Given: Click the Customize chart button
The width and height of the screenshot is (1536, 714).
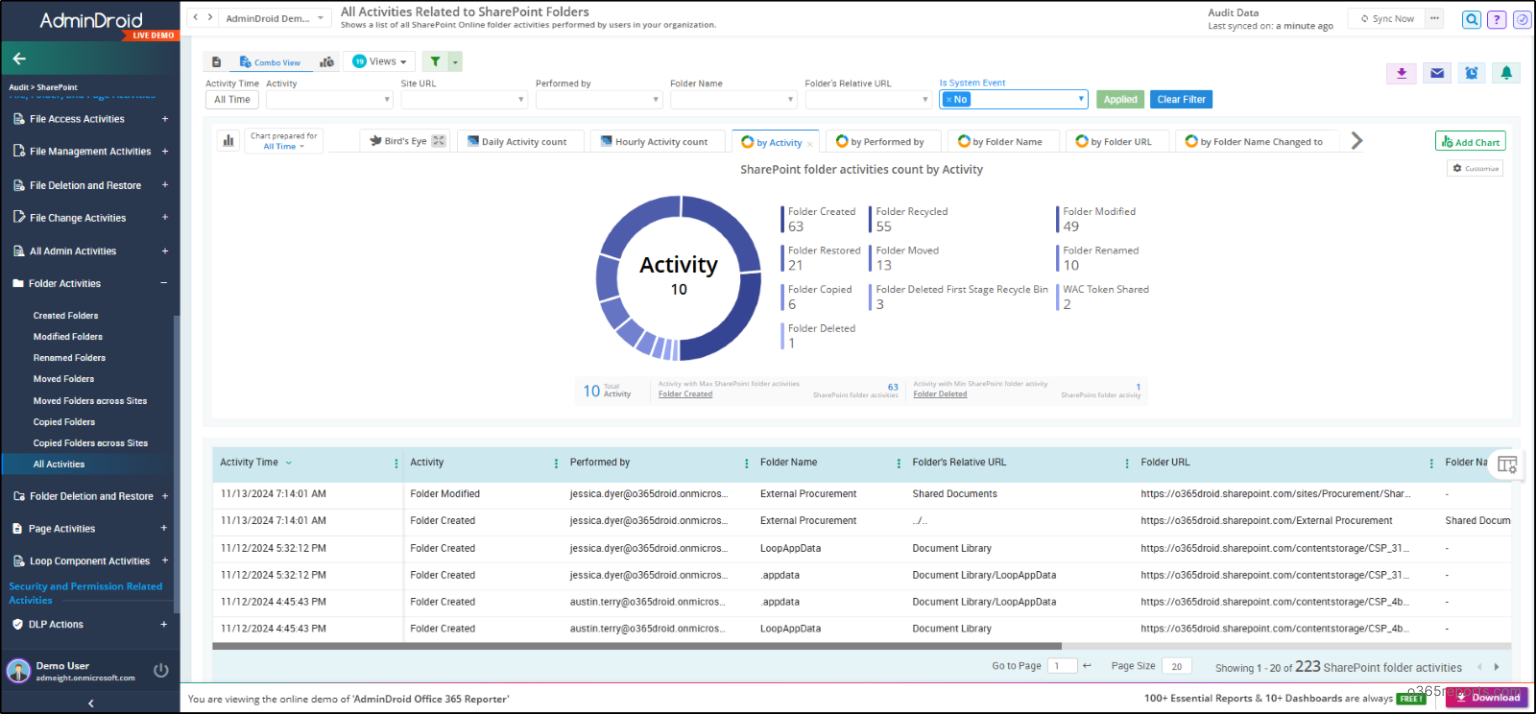Looking at the screenshot, I should click(1475, 169).
